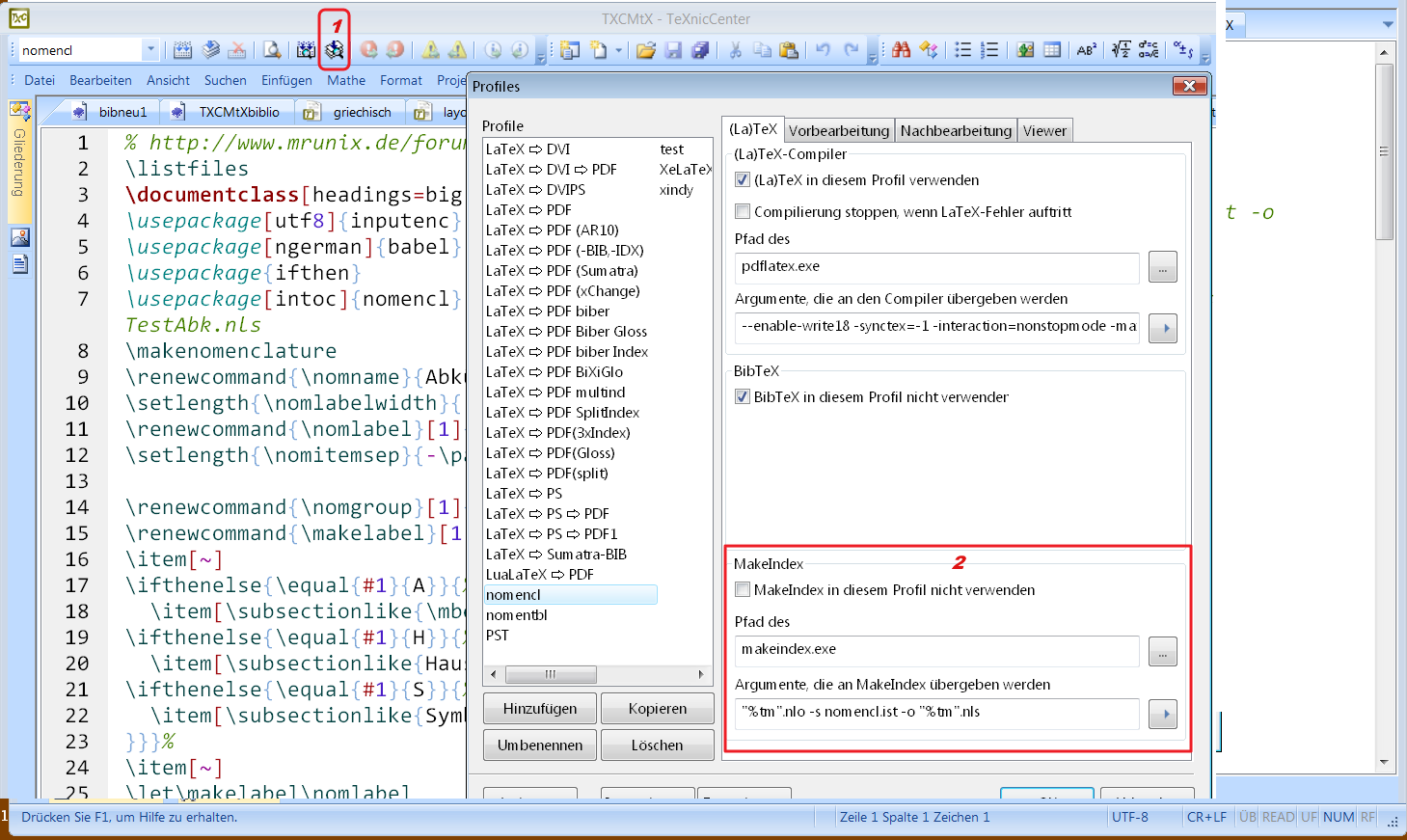This screenshot has width=1407, height=840.
Task: Click the build and view output icon highlighted in the toolbar
Action: pyautogui.click(x=334, y=50)
